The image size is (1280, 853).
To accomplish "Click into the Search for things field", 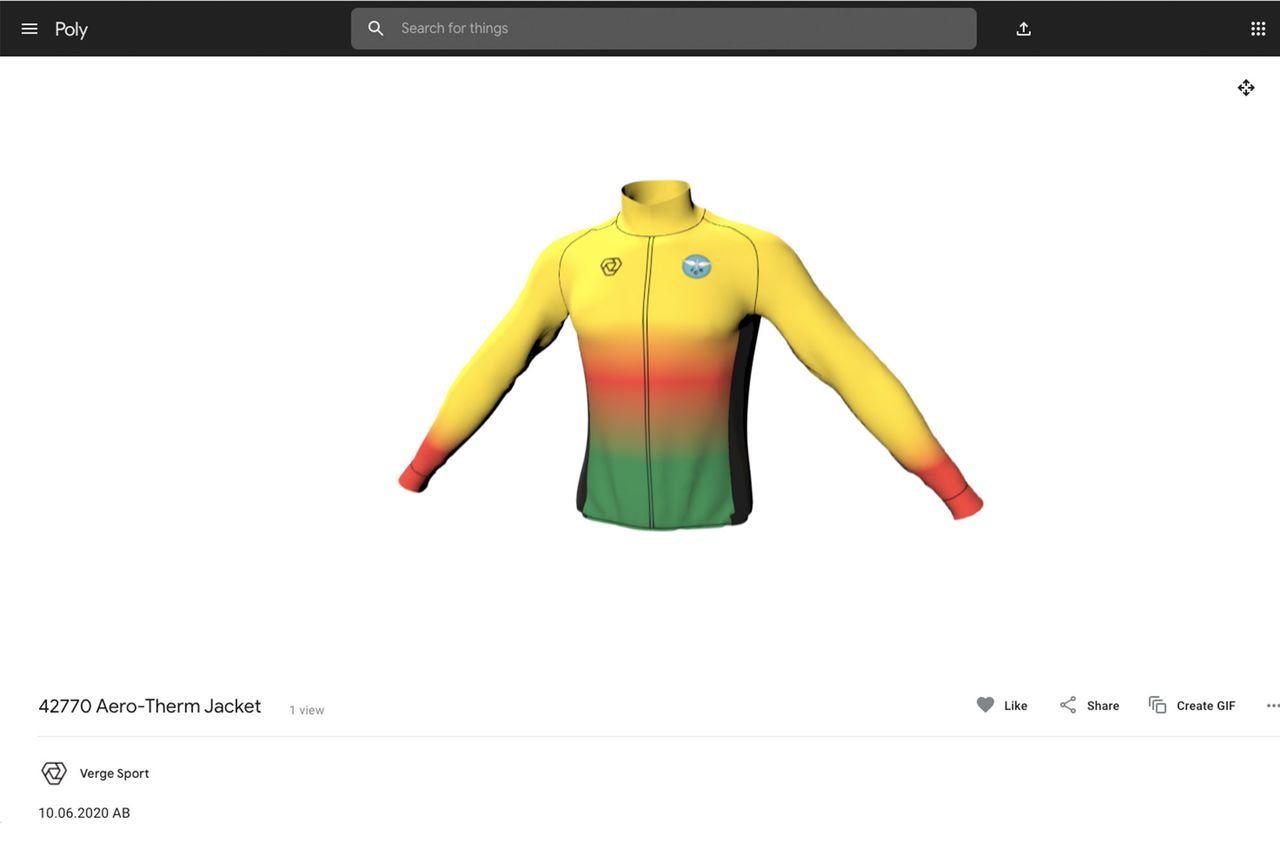I will click(663, 28).
